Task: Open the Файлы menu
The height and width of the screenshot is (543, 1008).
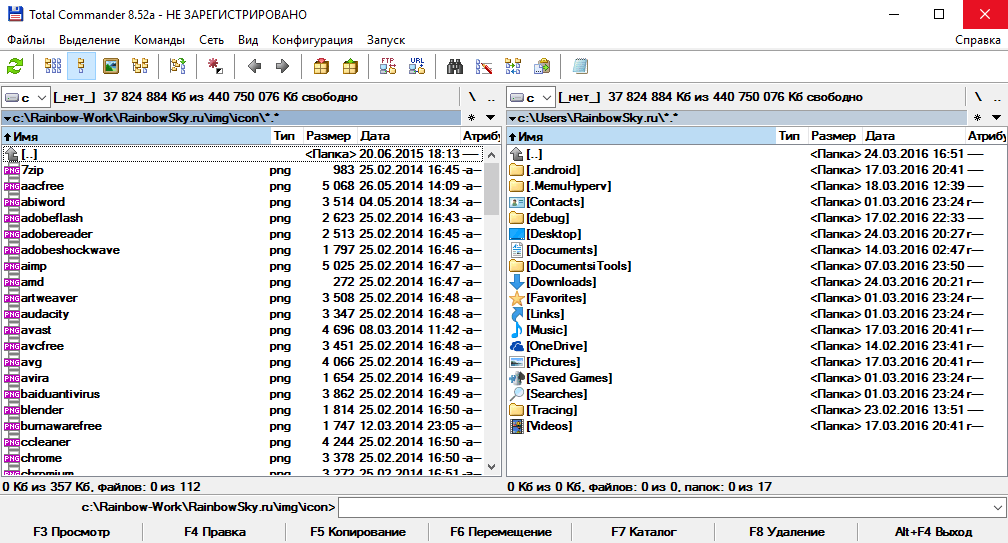Action: 26,40
